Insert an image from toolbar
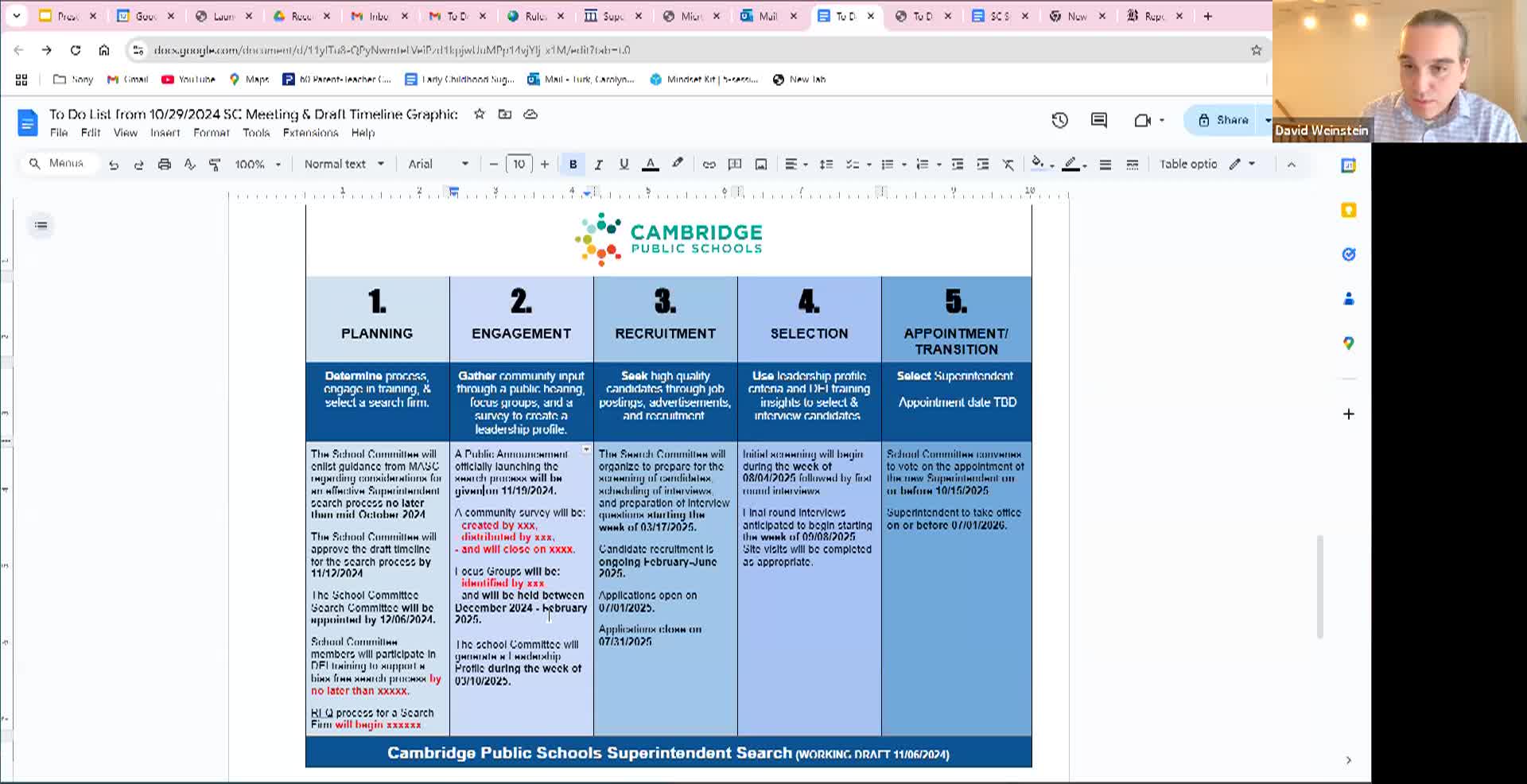The image size is (1527, 784). [x=760, y=165]
